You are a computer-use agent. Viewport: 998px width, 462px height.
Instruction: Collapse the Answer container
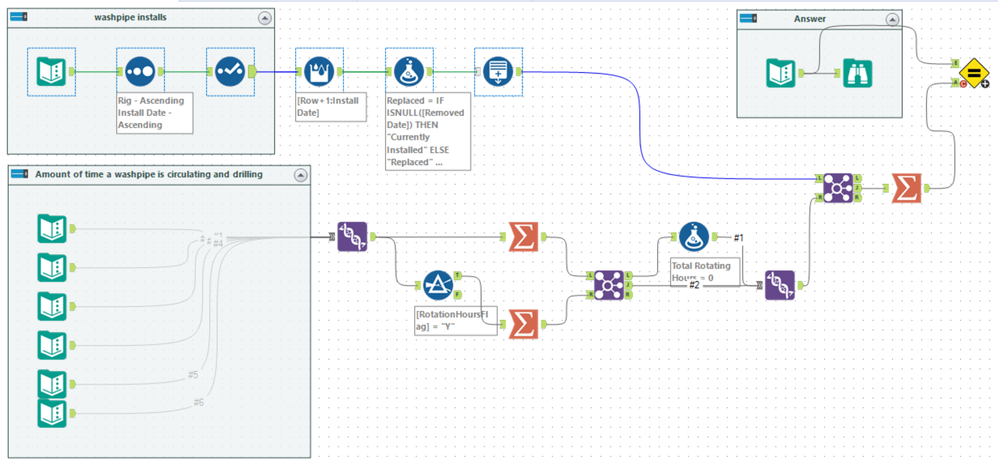pyautogui.click(x=892, y=20)
